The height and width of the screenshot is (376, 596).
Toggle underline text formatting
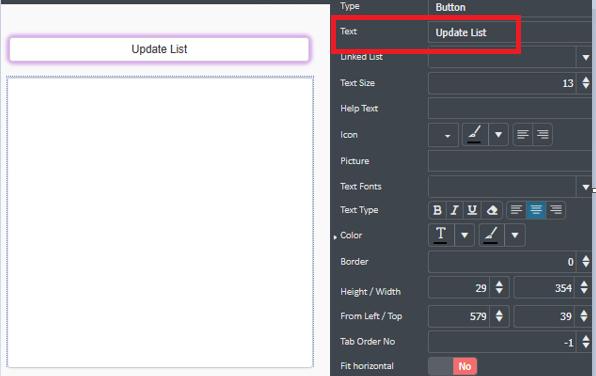coord(472,210)
